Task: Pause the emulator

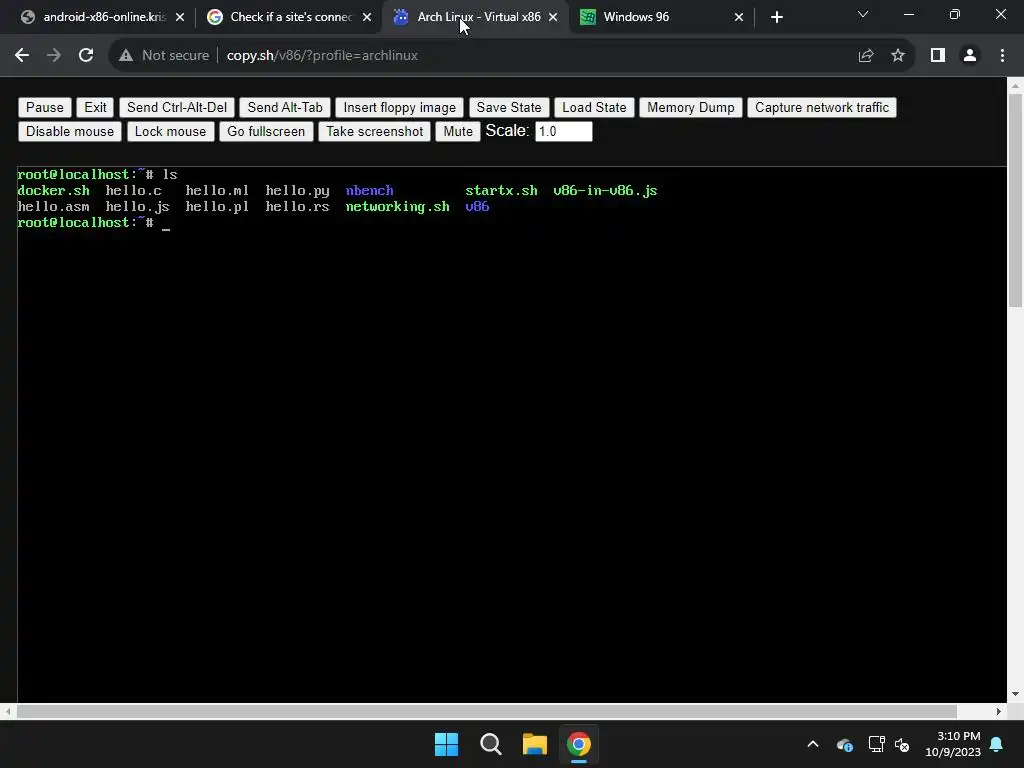Action: [x=44, y=108]
